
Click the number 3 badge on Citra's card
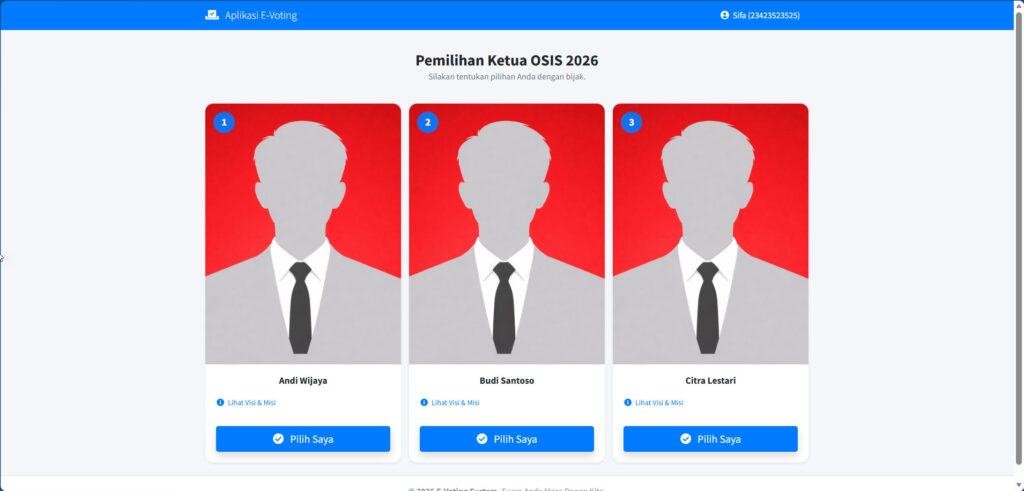pos(632,122)
